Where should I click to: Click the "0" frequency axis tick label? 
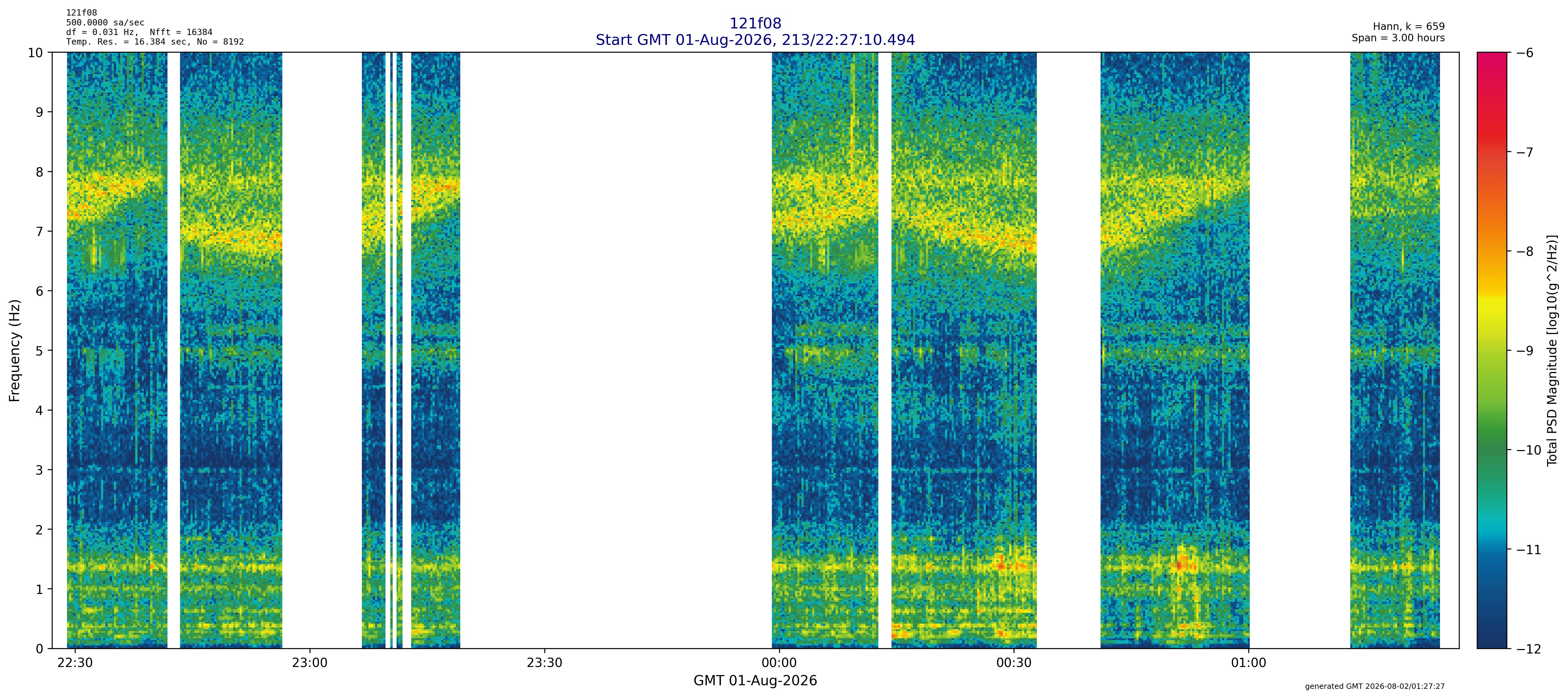(x=39, y=649)
